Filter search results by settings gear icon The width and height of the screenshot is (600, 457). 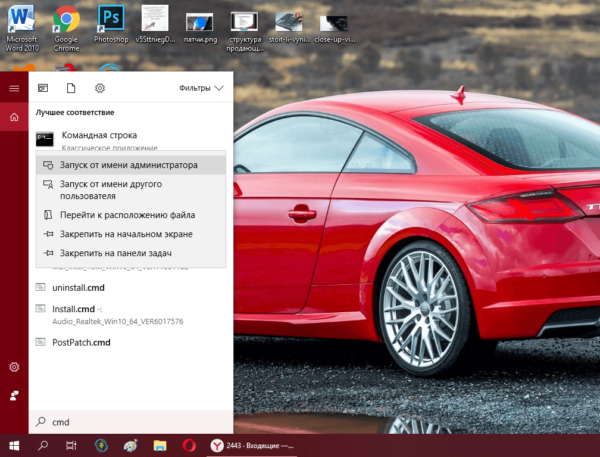click(100, 88)
